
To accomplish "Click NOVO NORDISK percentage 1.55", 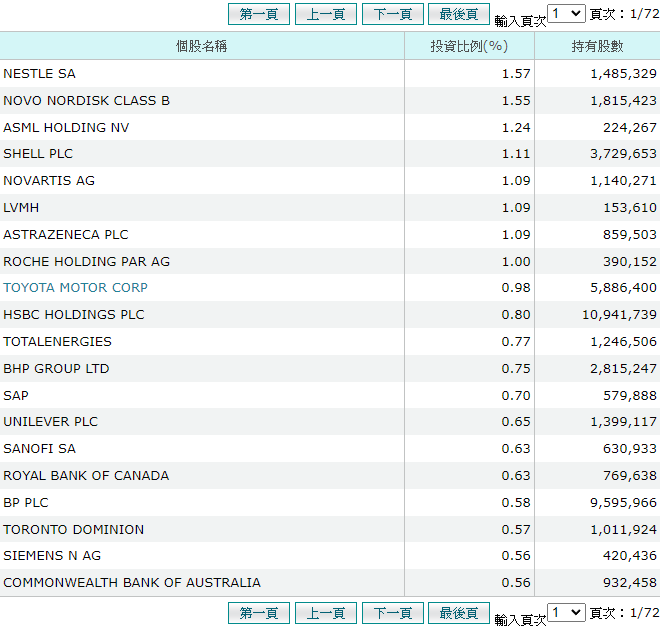I will (x=516, y=100).
